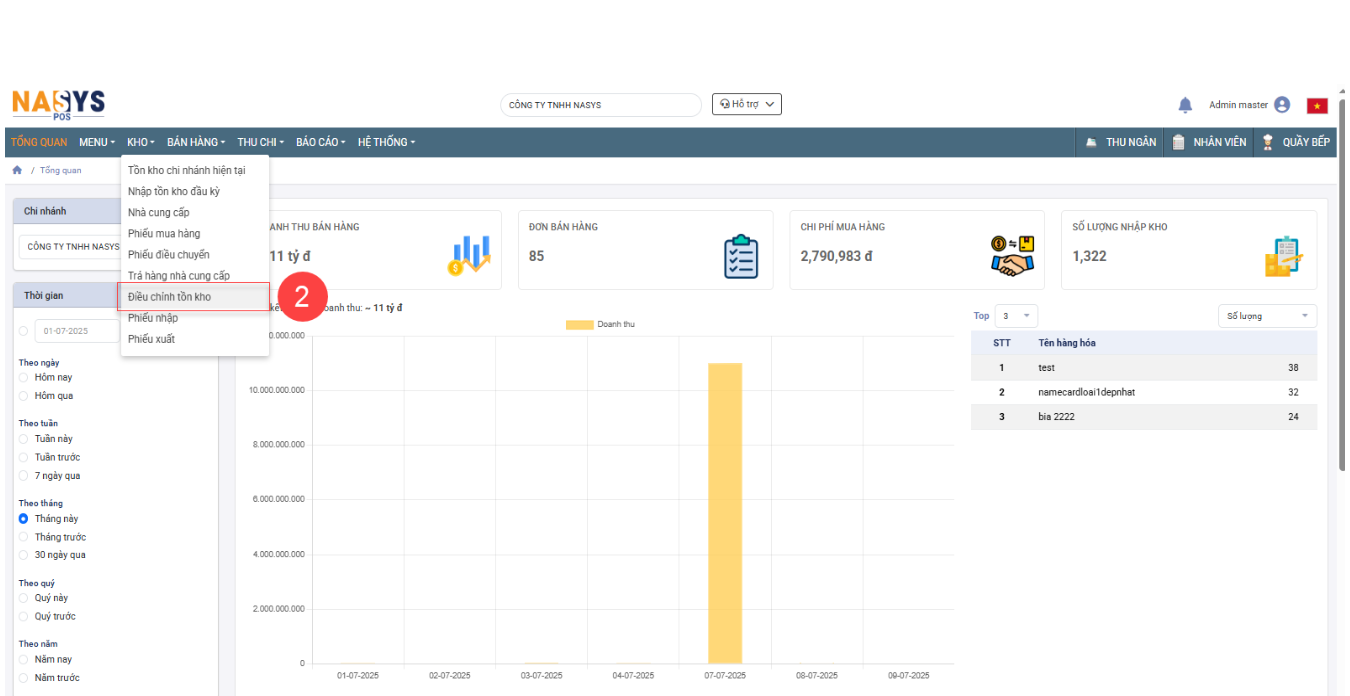The image size is (1350, 696).
Task: Open the Quầy Bếp kitchen chef icon
Action: pos(1268,142)
